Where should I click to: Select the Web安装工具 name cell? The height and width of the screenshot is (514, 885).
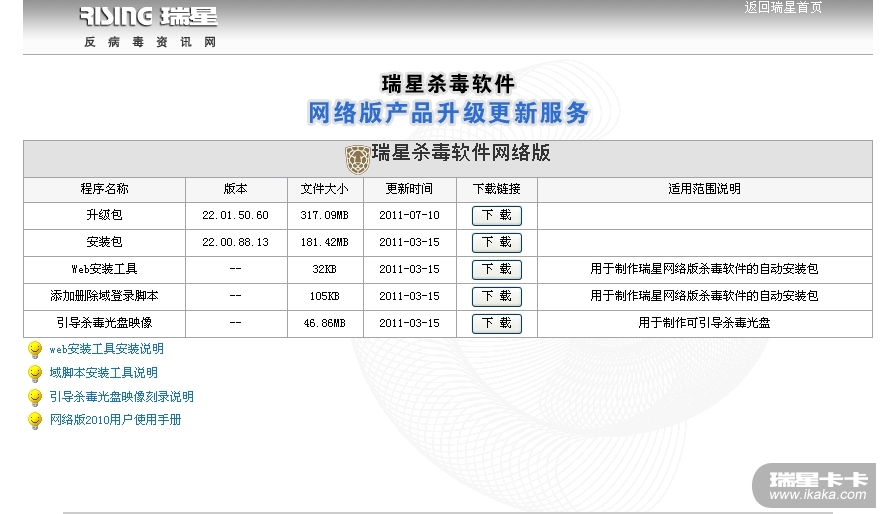point(104,269)
